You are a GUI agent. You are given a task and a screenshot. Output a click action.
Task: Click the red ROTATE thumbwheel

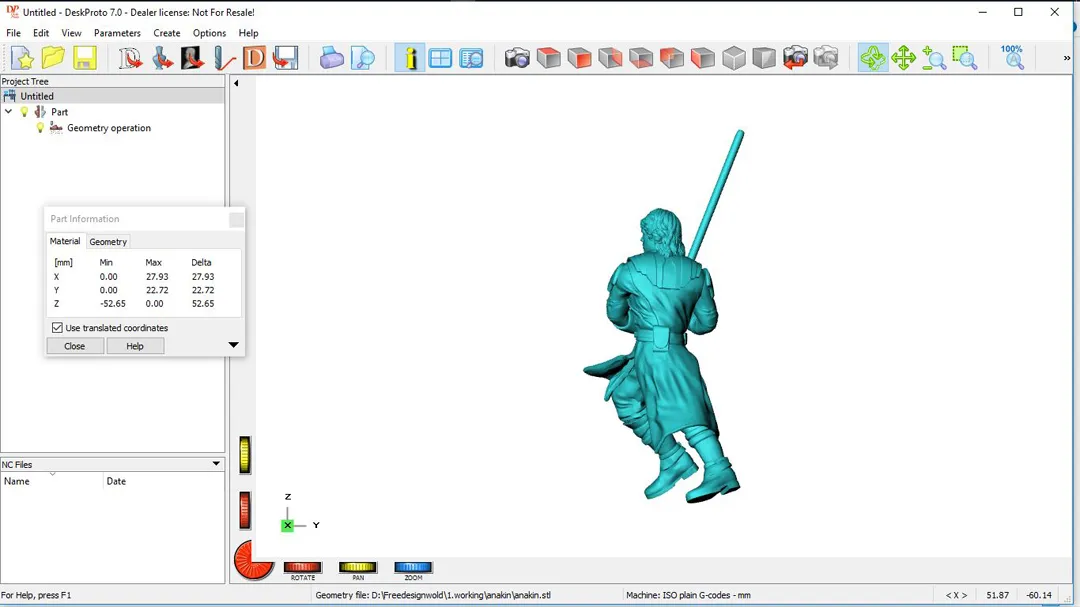(302, 567)
